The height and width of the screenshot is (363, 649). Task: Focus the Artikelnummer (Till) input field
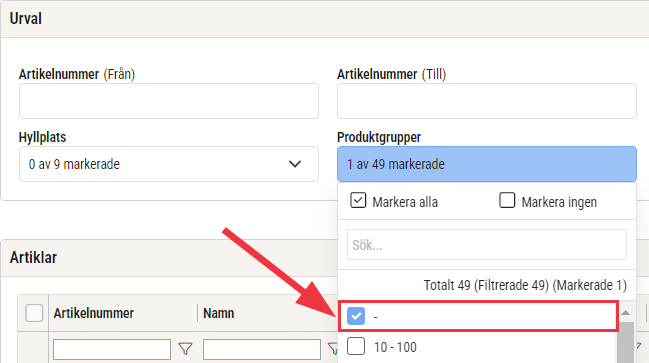tap(487, 101)
